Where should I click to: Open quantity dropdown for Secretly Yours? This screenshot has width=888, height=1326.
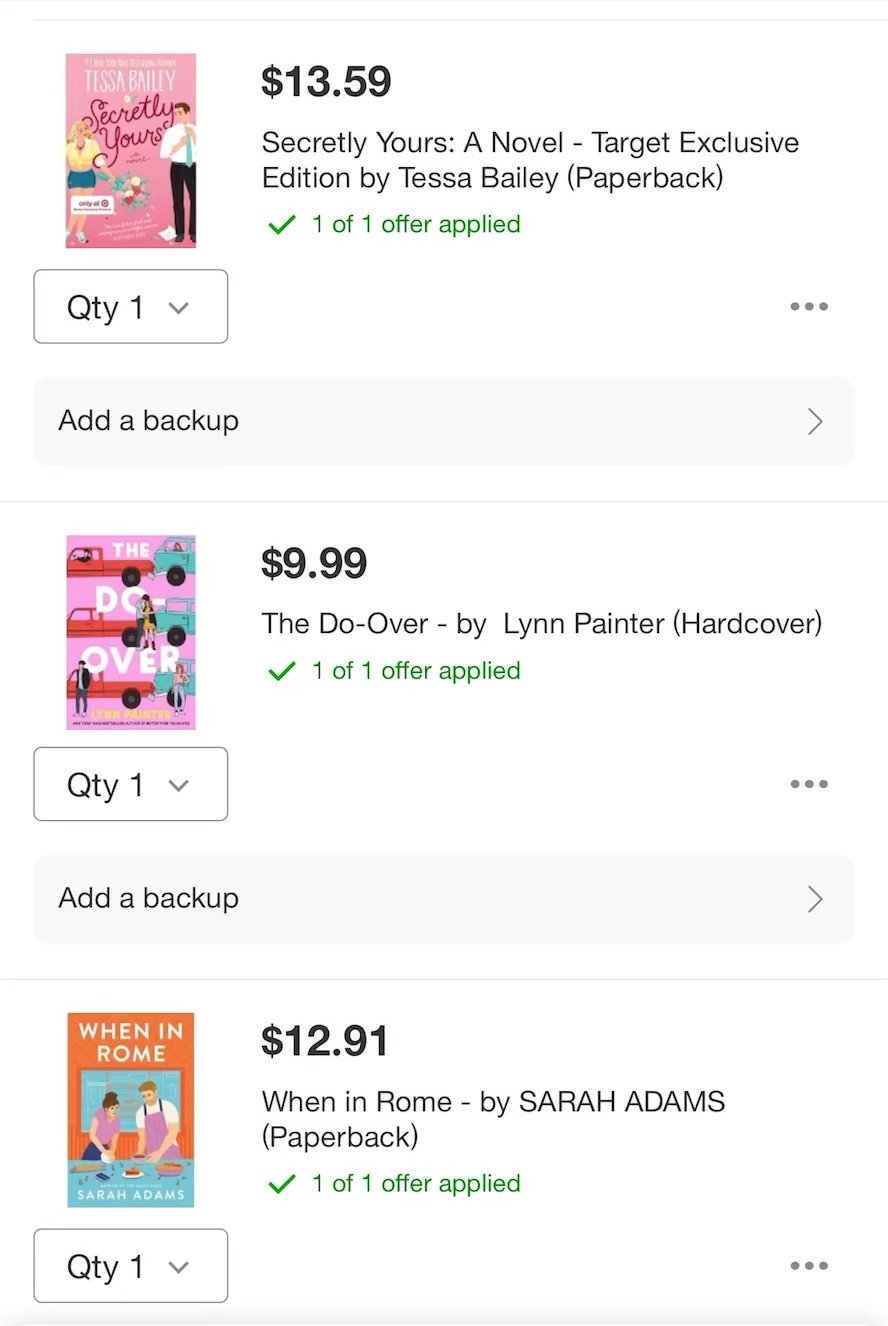[x=130, y=307]
